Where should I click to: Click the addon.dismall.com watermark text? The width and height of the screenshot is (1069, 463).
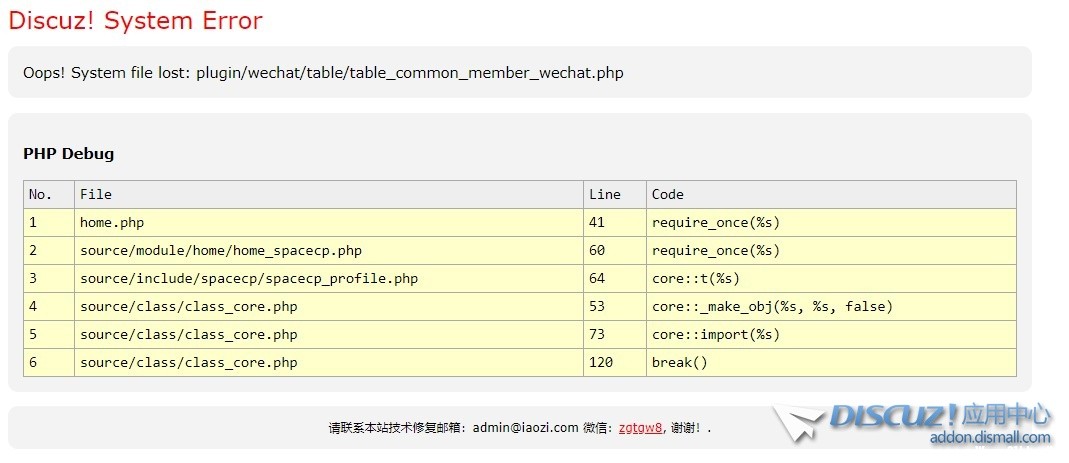click(990, 438)
